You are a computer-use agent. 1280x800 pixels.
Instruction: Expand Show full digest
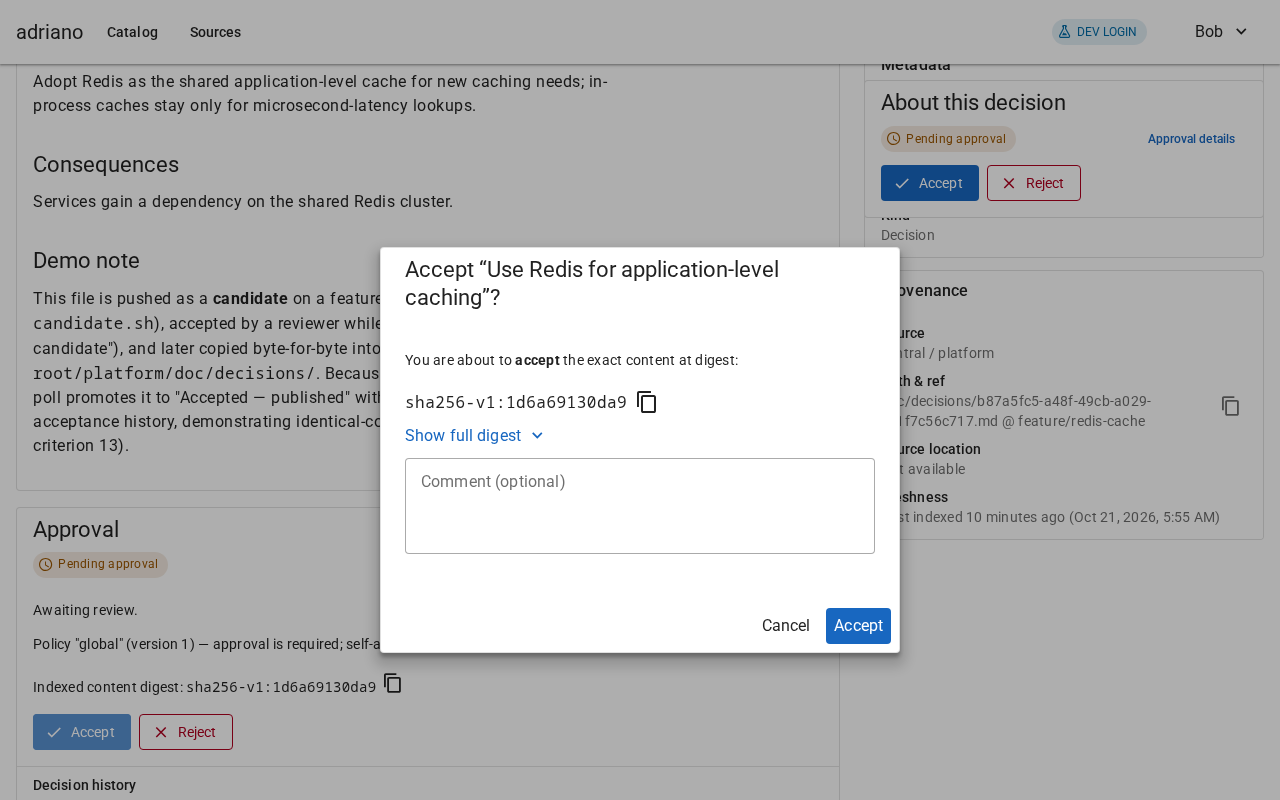tap(475, 435)
